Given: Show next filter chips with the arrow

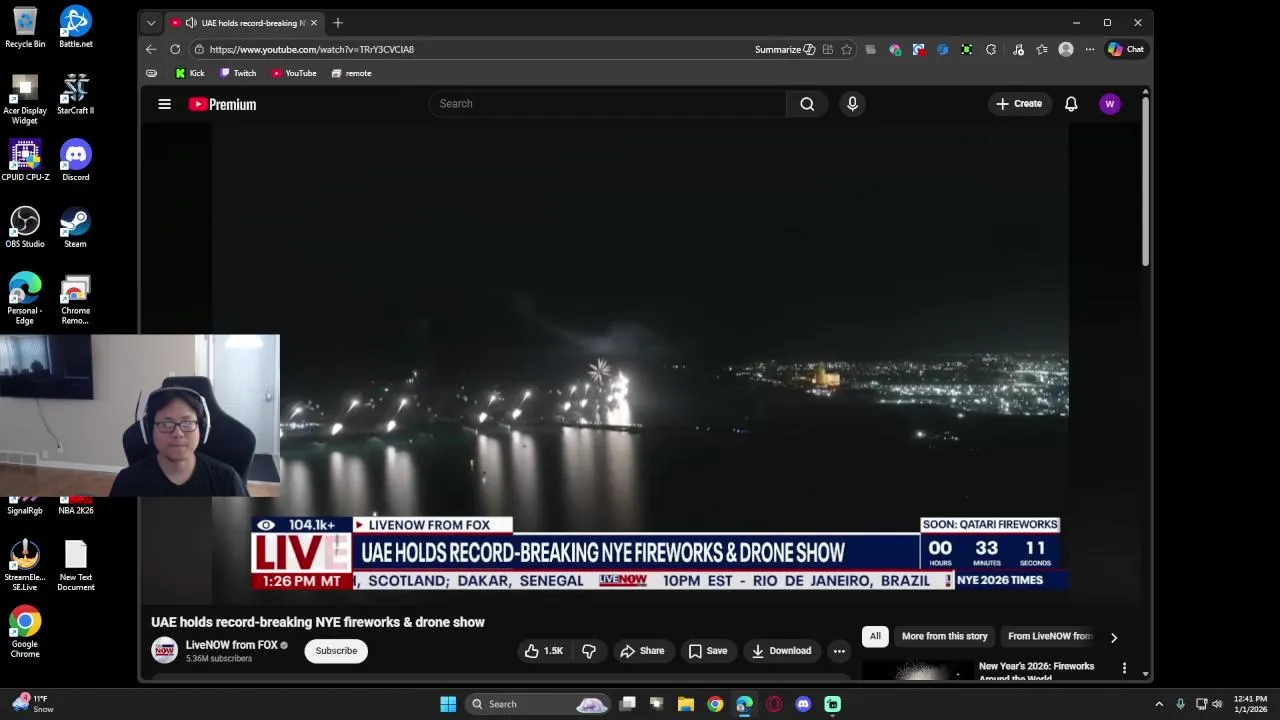Looking at the screenshot, I should [1113, 637].
